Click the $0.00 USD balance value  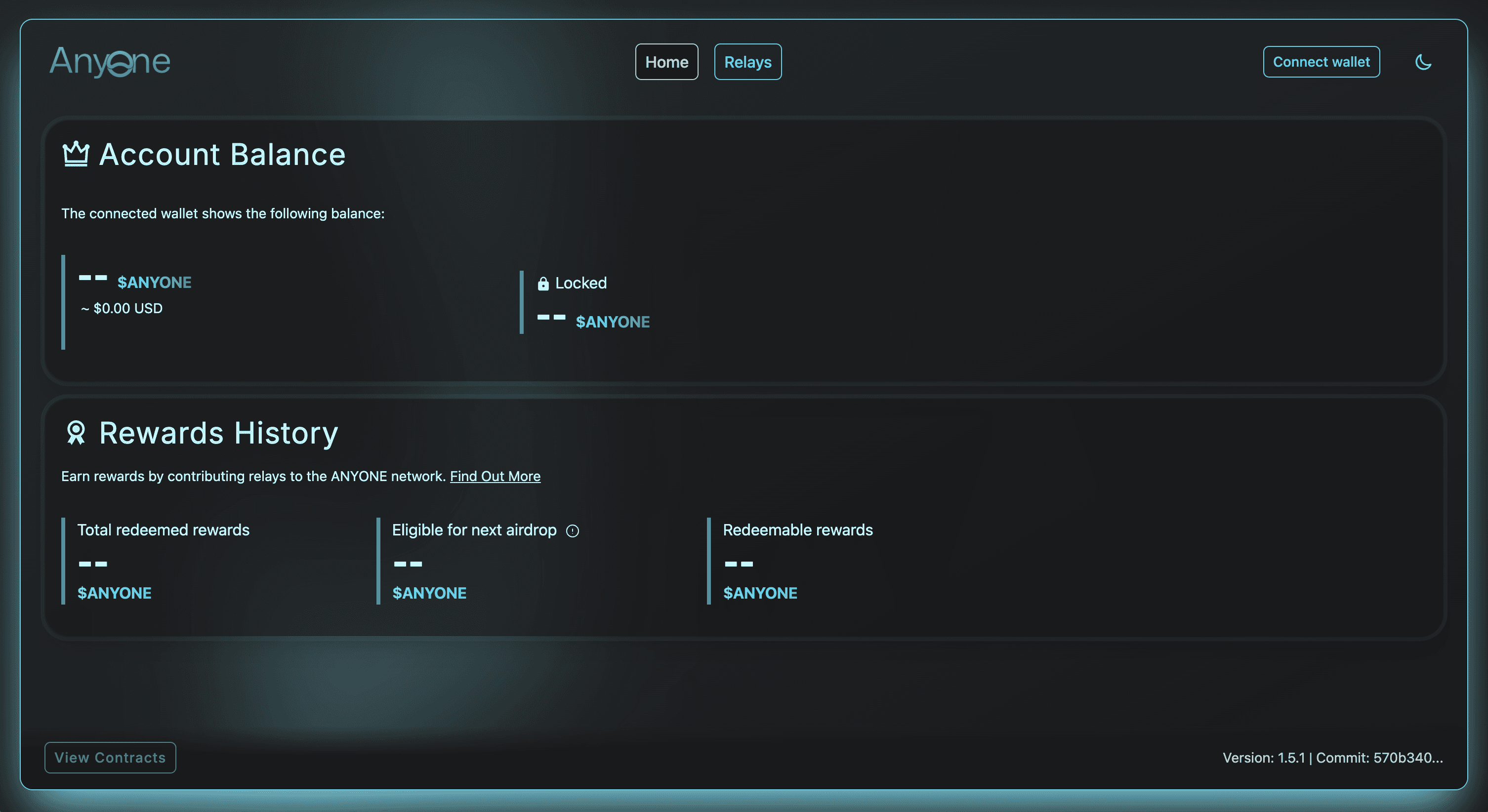127,308
